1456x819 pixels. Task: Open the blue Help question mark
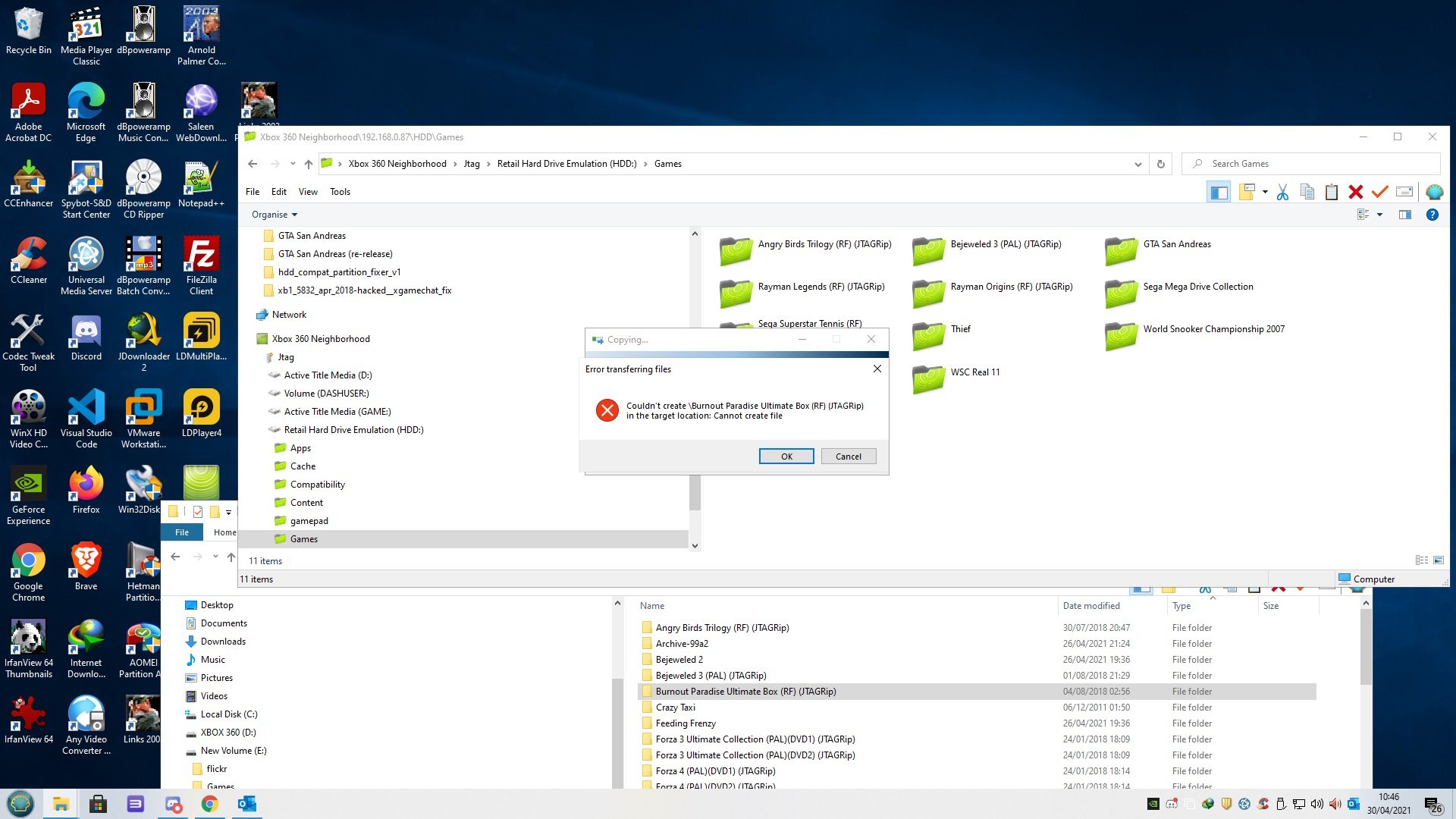click(1432, 215)
